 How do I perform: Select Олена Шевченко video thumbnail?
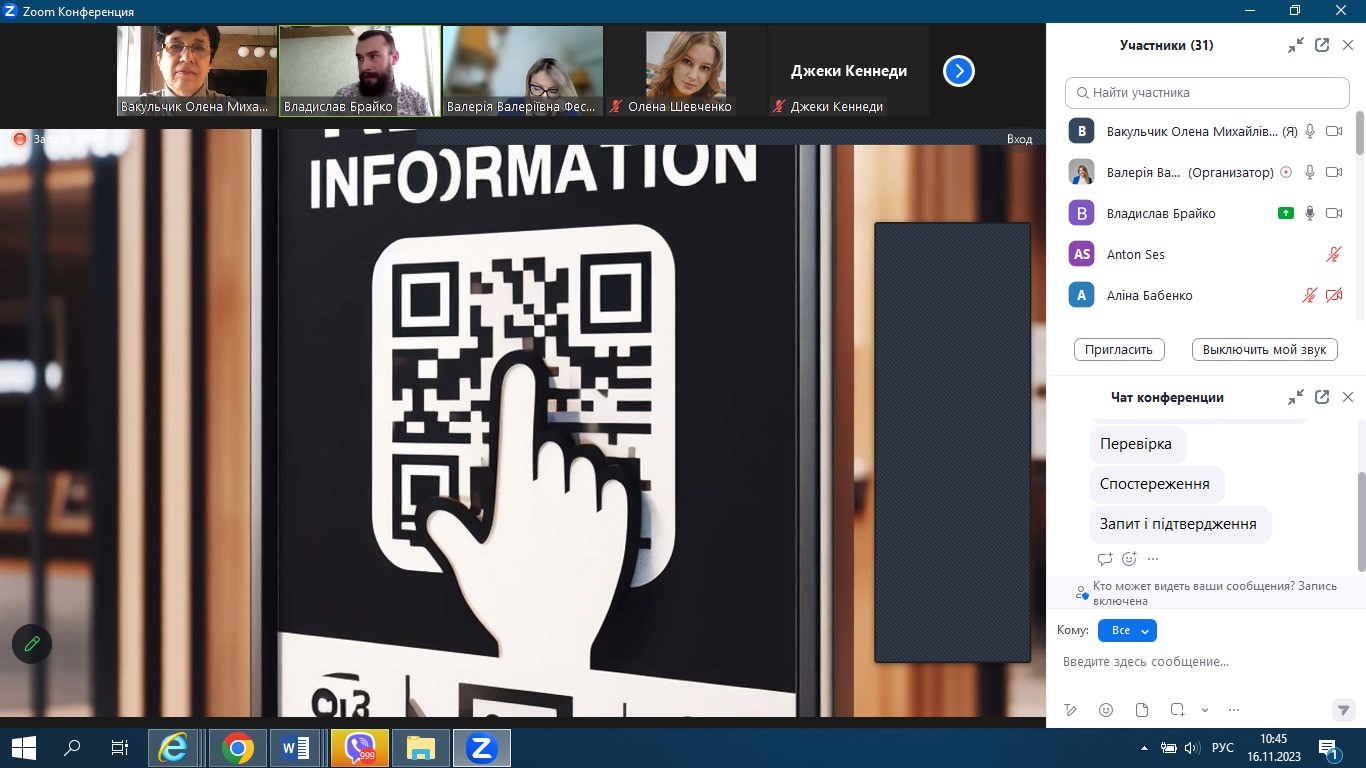point(686,71)
